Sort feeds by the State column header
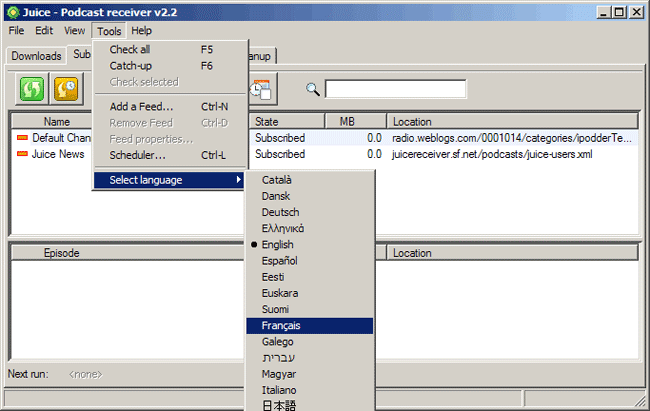The width and height of the screenshot is (650, 411). [287, 122]
